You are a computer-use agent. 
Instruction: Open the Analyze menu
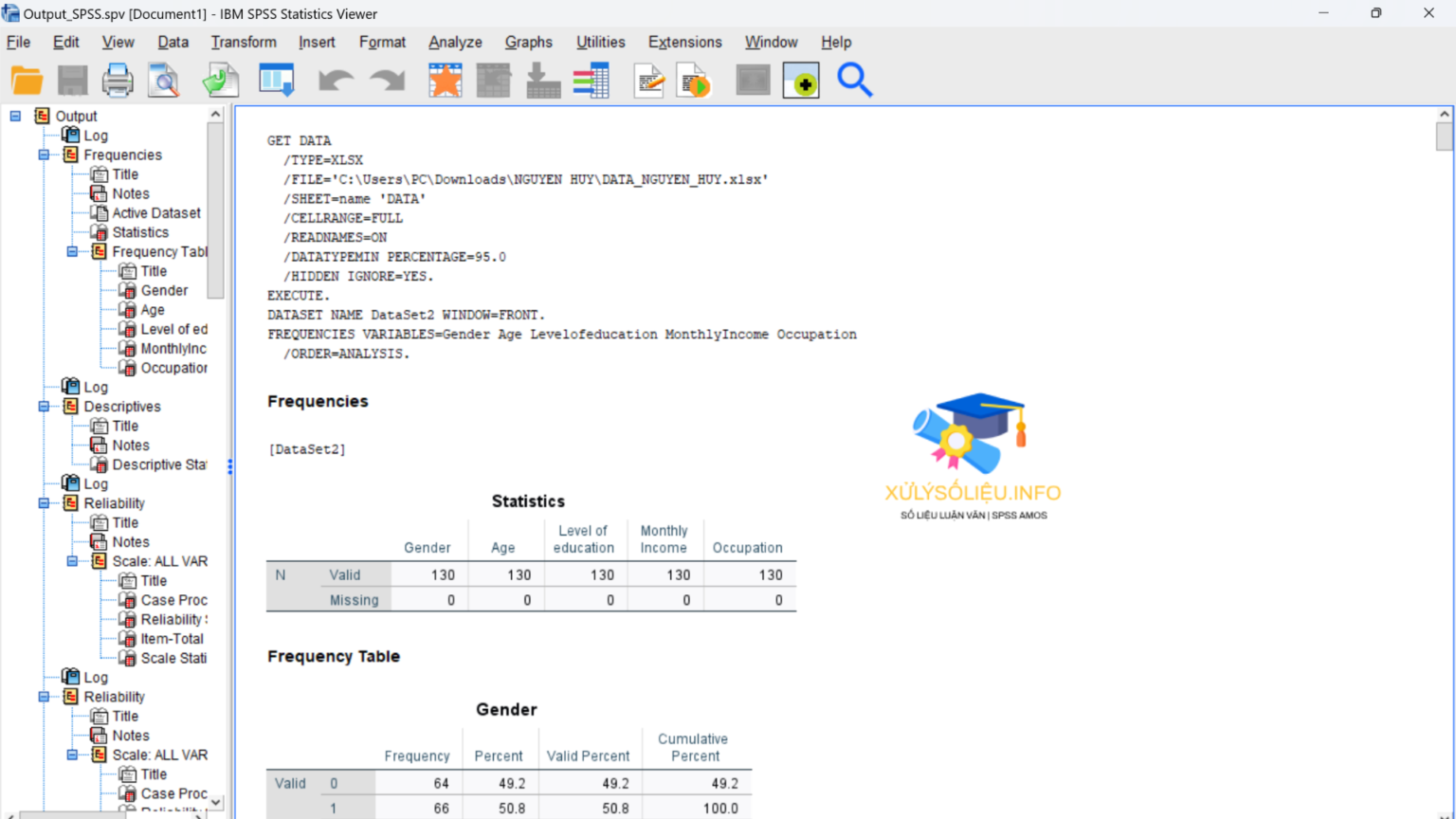tap(455, 42)
